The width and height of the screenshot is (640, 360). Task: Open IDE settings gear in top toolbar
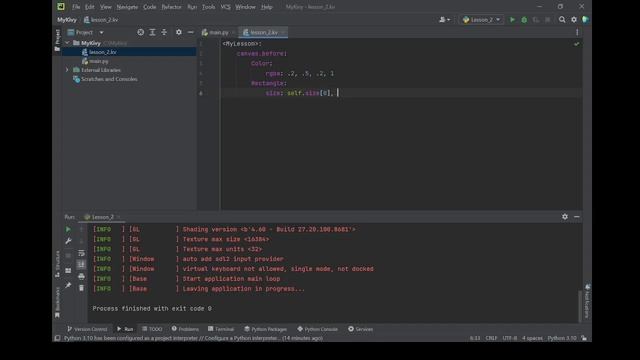[x=574, y=20]
